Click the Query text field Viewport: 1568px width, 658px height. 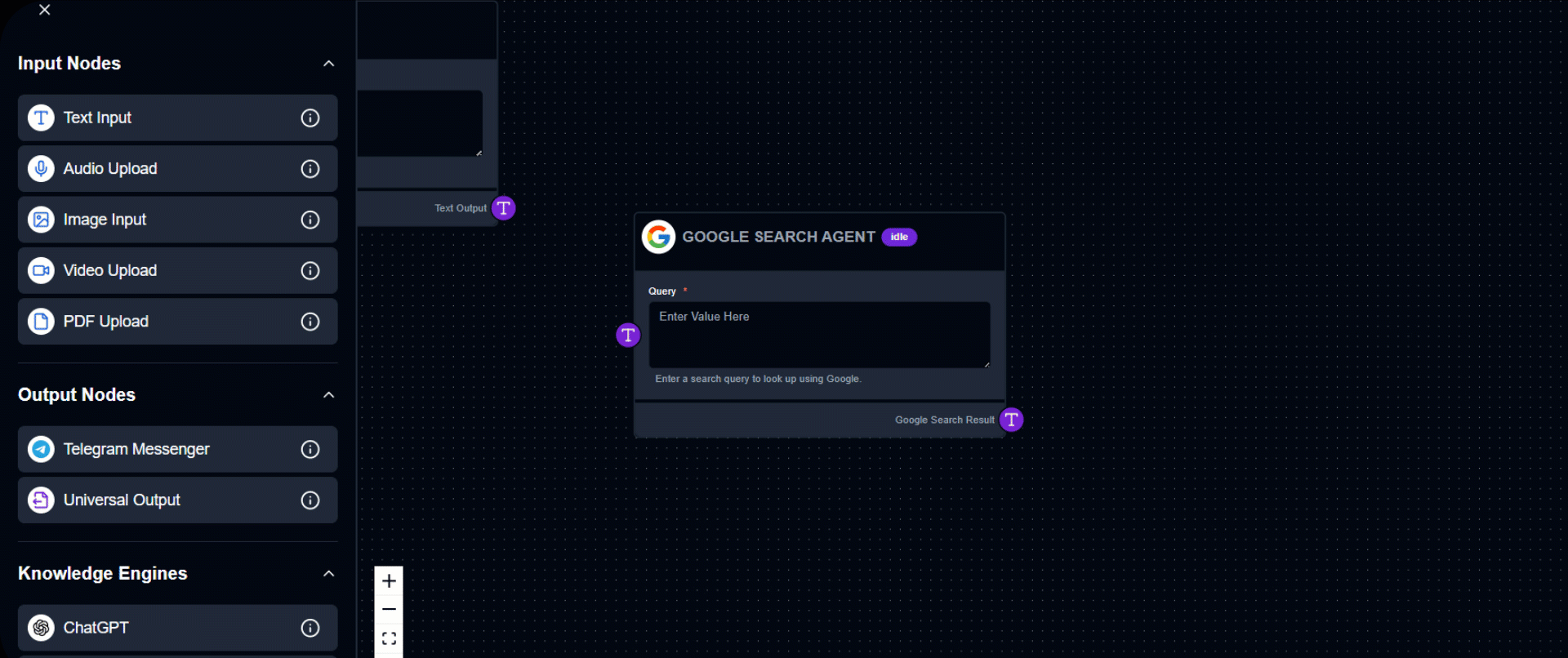pos(818,335)
